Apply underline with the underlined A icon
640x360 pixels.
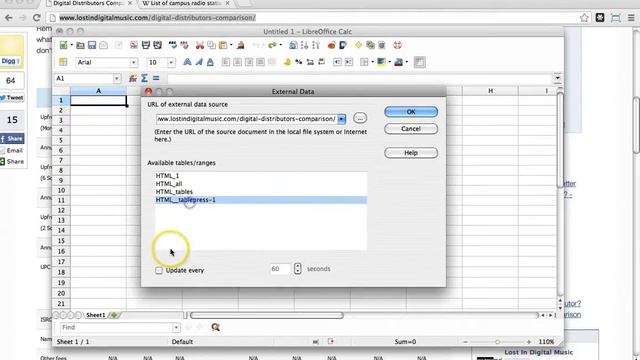click(x=210, y=62)
